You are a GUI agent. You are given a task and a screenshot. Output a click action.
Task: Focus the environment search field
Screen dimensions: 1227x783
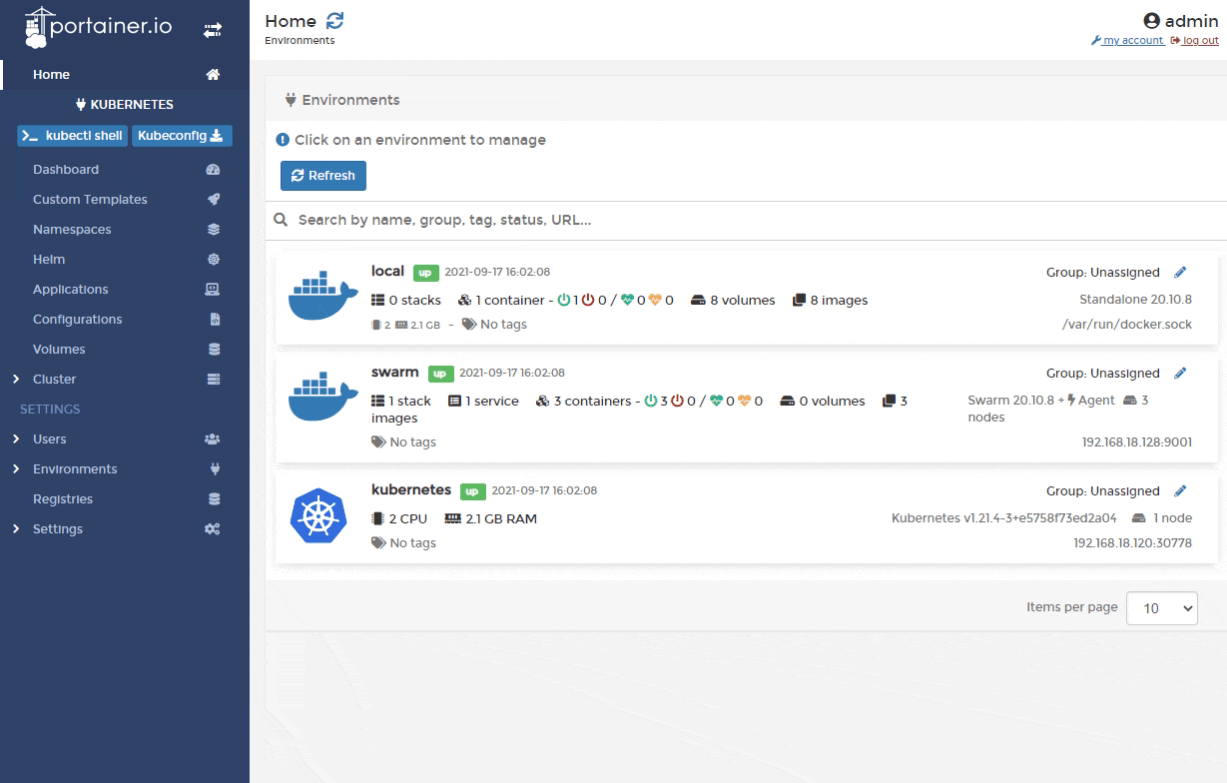746,220
